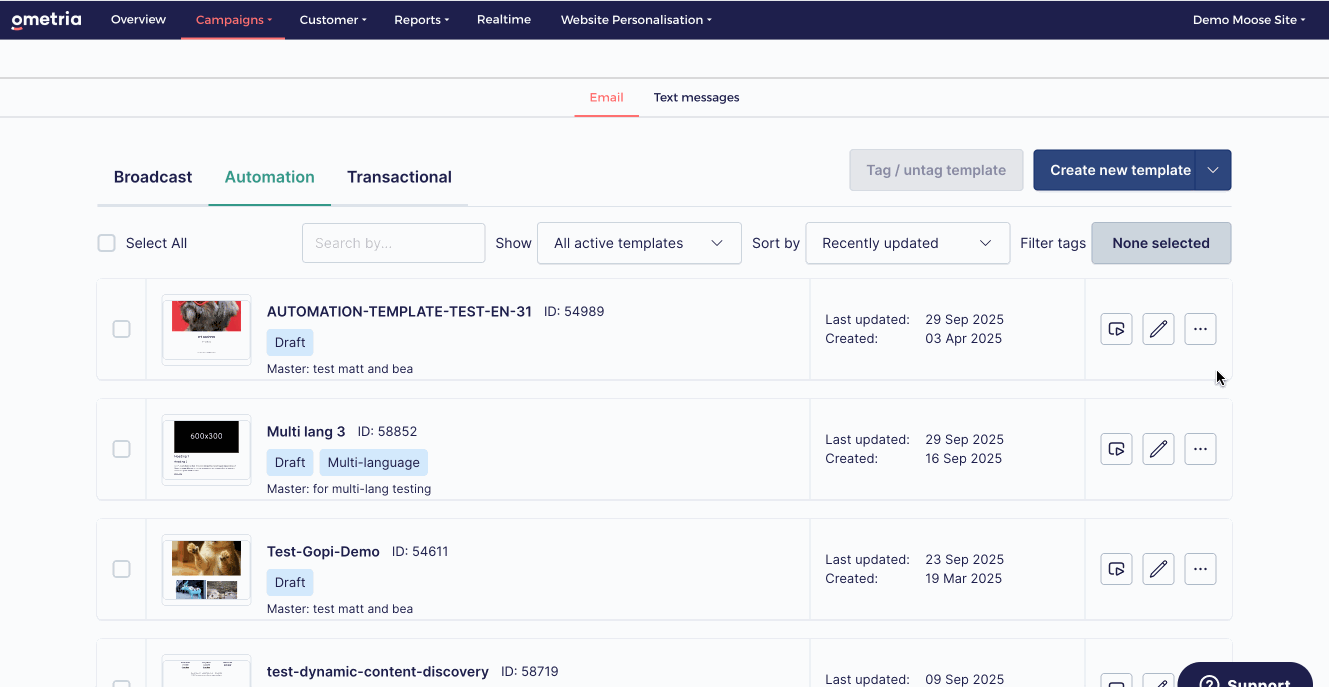Check the Select All checkbox
The image size is (1329, 687).
[x=106, y=243]
